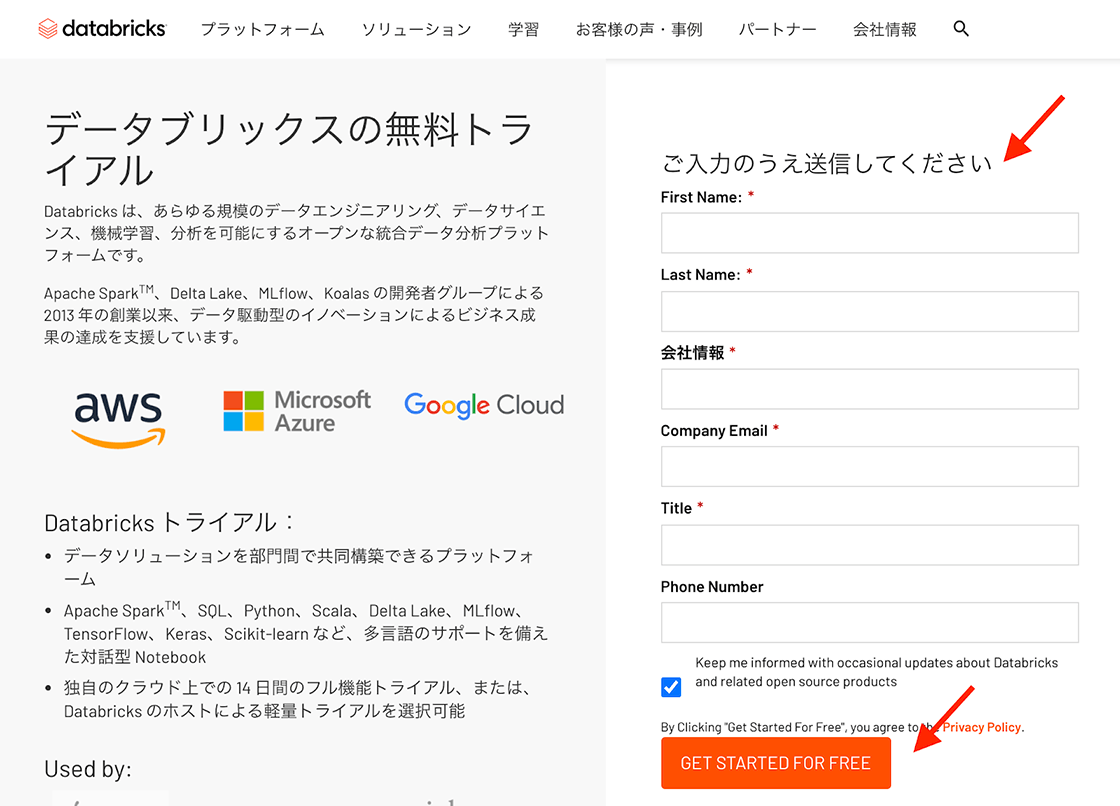Open the 学習 menu
The width and height of the screenshot is (1120, 806).
(523, 29)
